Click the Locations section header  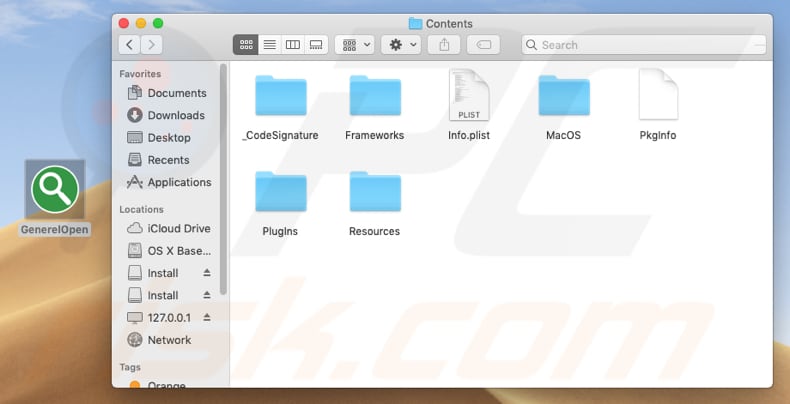point(142,210)
